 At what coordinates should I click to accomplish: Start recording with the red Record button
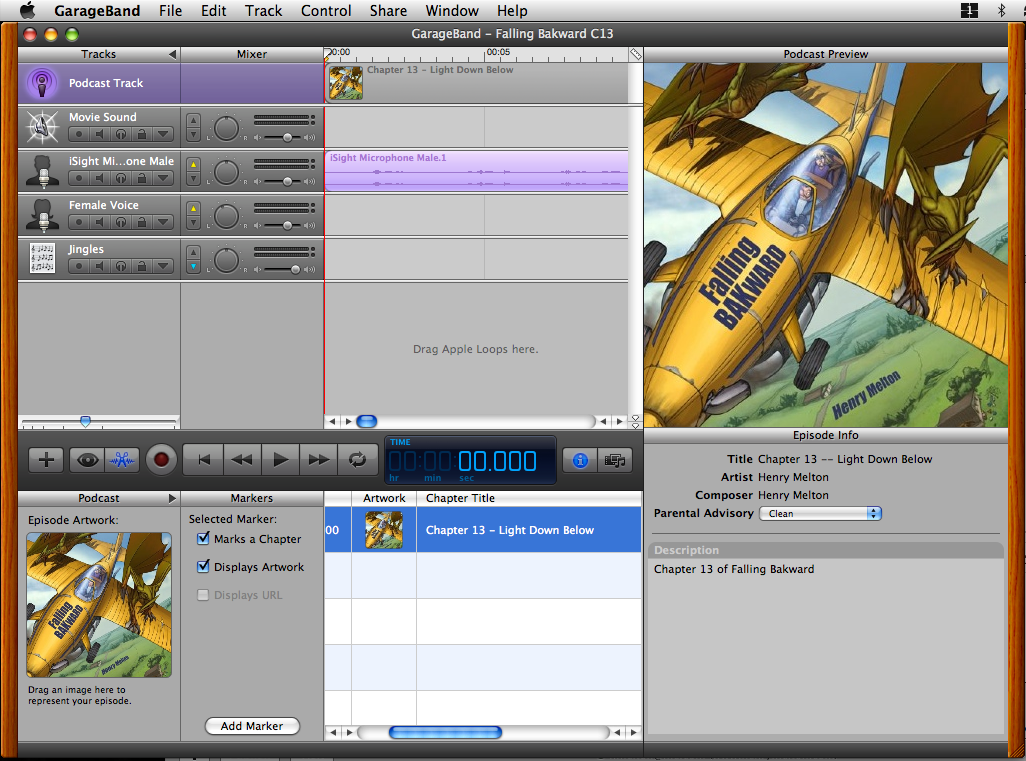[x=161, y=460]
